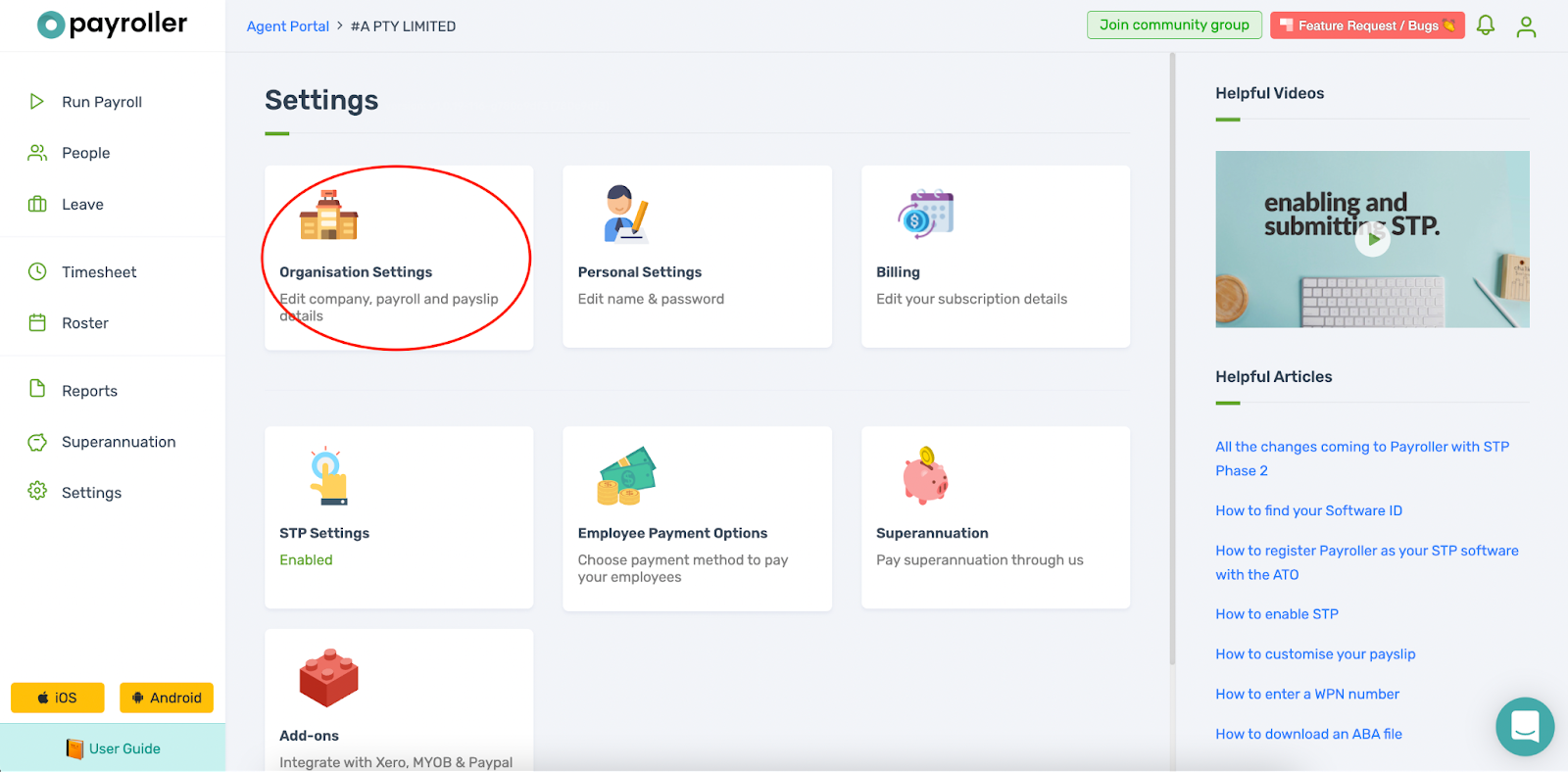Open How to register Payroller with ATO article
Screen dimensions: 1568x772
click(1367, 562)
